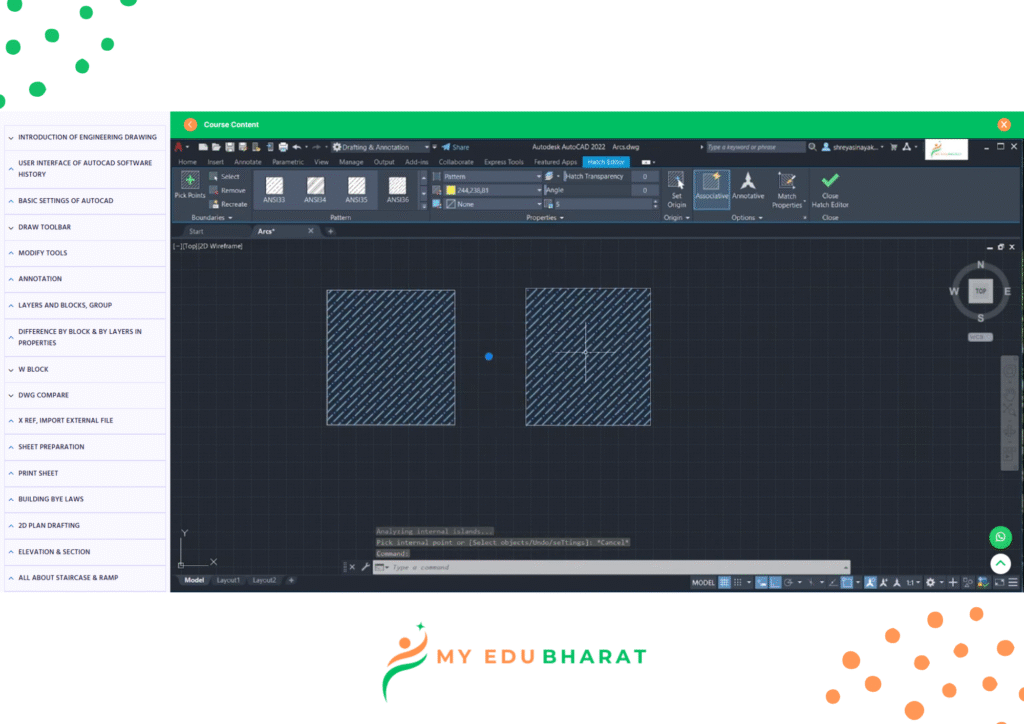Viewport: 1024px width, 724px height.
Task: Open the hatch type Pattern dropdown
Action: tap(492, 176)
